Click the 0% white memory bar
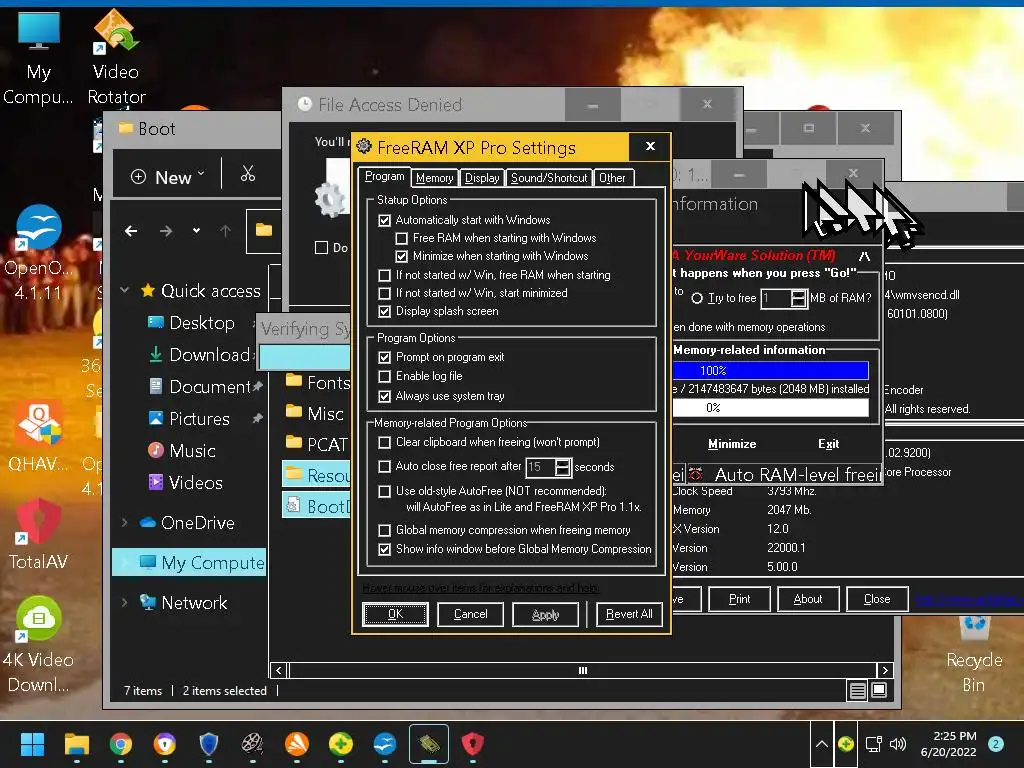This screenshot has height=768, width=1024. coord(771,408)
